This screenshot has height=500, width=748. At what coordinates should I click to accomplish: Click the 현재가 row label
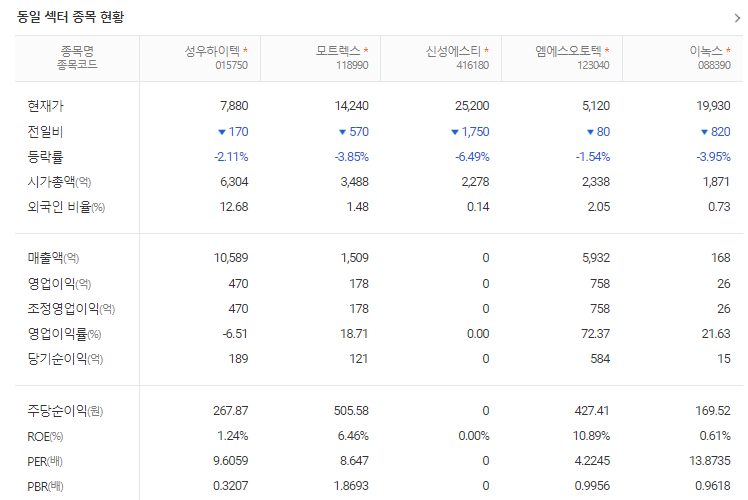[x=45, y=106]
